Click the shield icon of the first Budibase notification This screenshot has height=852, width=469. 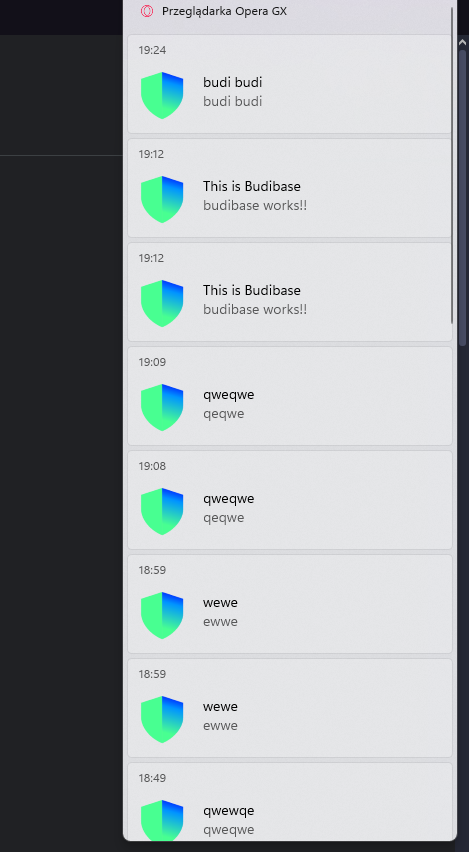pyautogui.click(x=162, y=199)
